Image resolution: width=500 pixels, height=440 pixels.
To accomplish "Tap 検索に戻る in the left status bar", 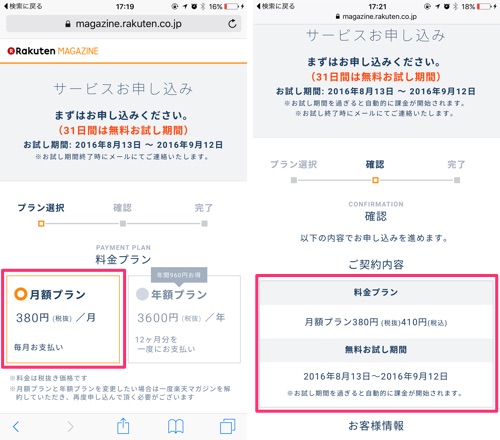I will 23,6.
